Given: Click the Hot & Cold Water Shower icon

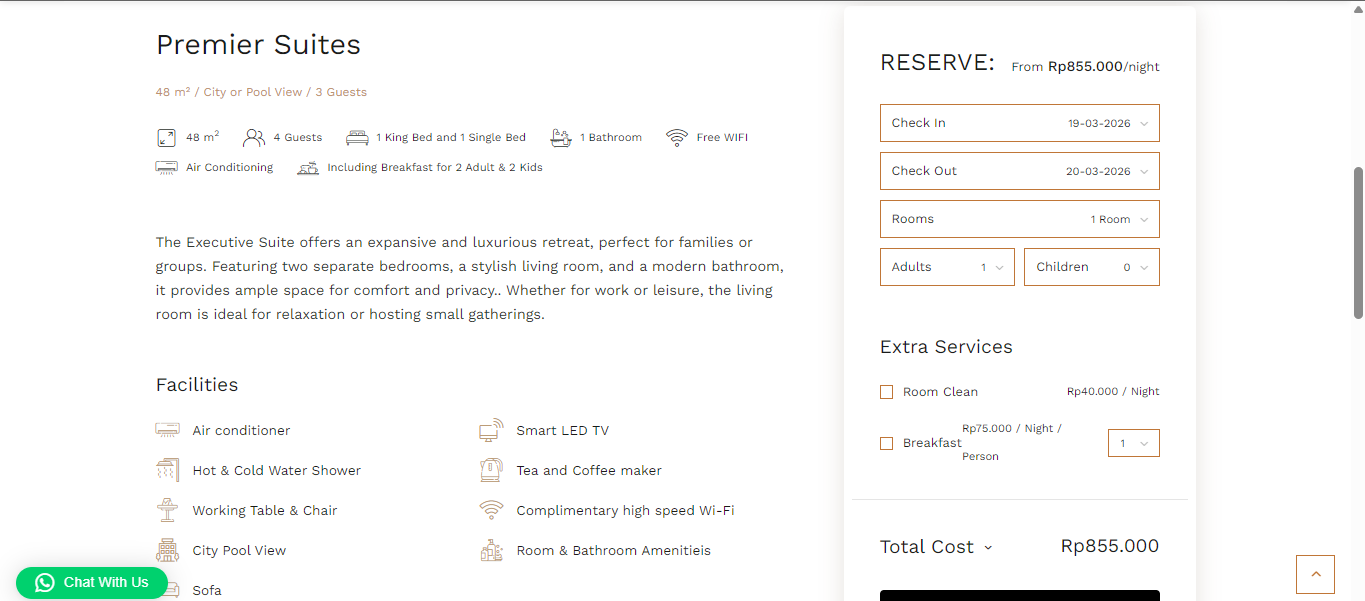Looking at the screenshot, I should coord(167,471).
